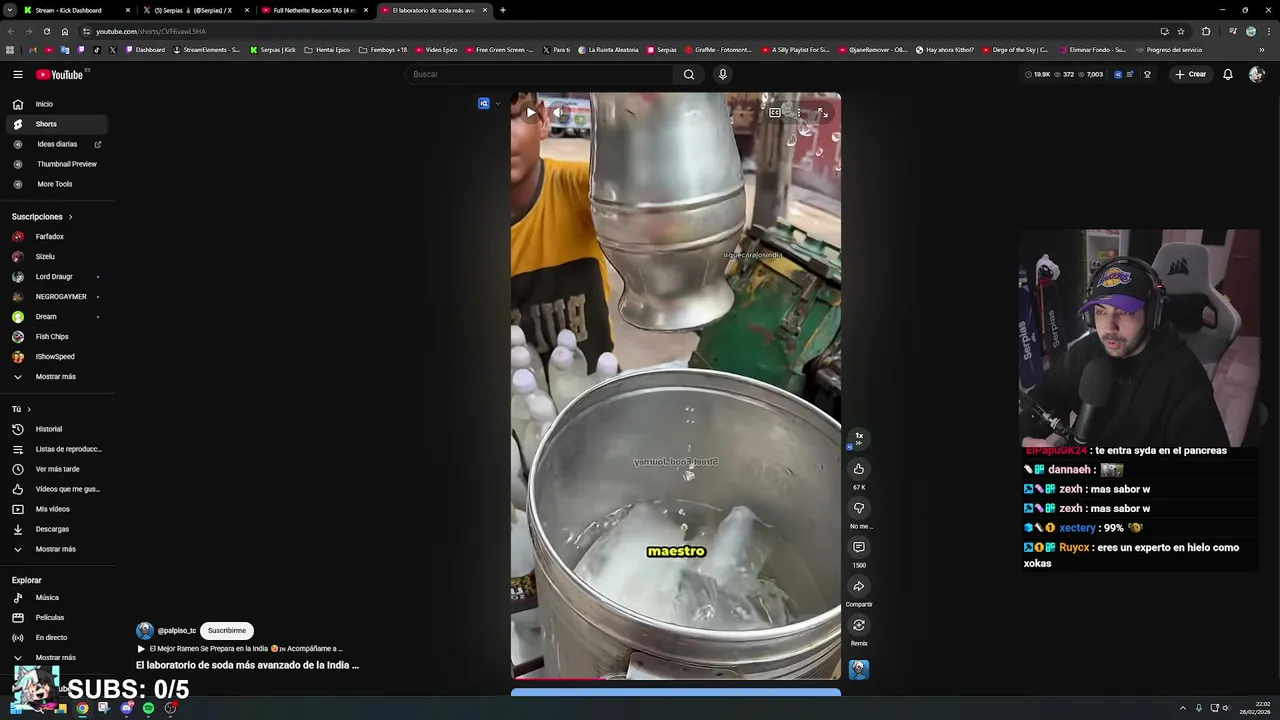Reload the page

click(x=46, y=31)
